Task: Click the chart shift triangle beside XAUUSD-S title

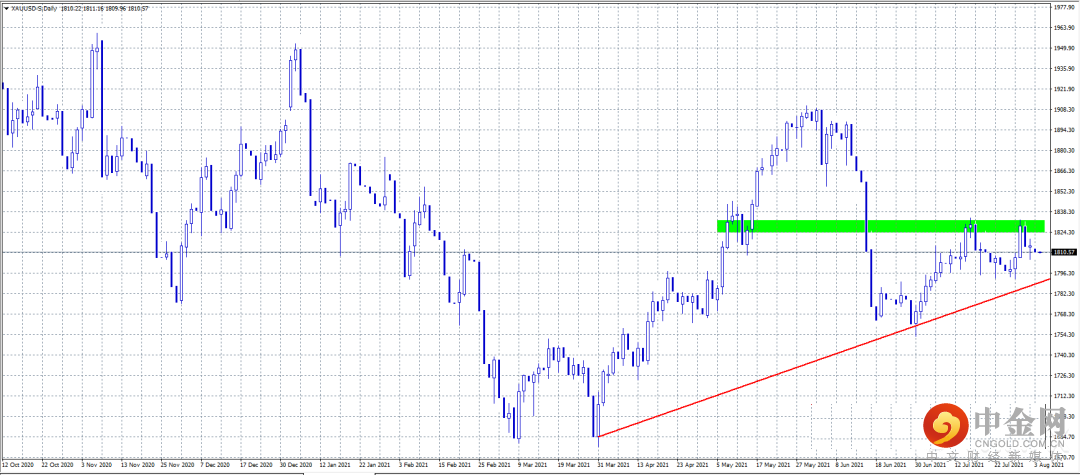Action: tap(6, 7)
